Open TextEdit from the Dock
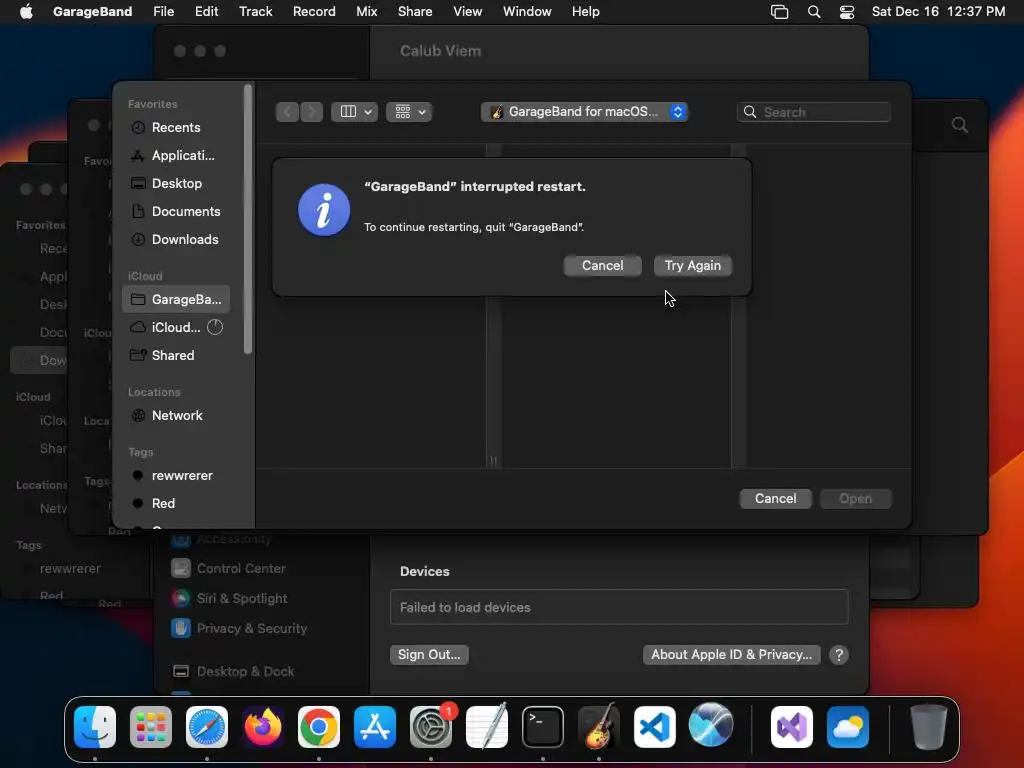This screenshot has height=768, width=1024. (487, 726)
